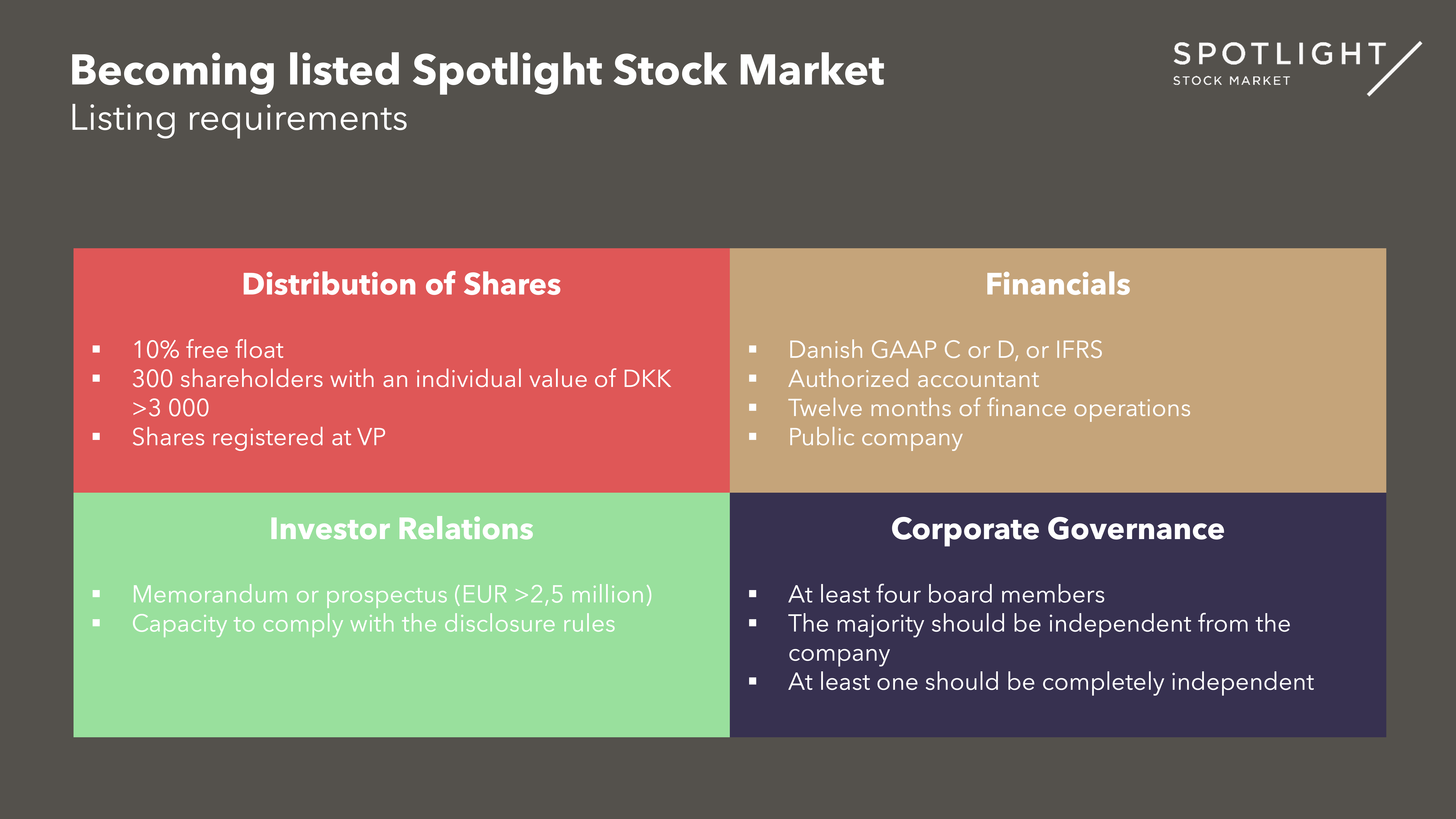Click the diagonal slash in the logo

[1394, 68]
